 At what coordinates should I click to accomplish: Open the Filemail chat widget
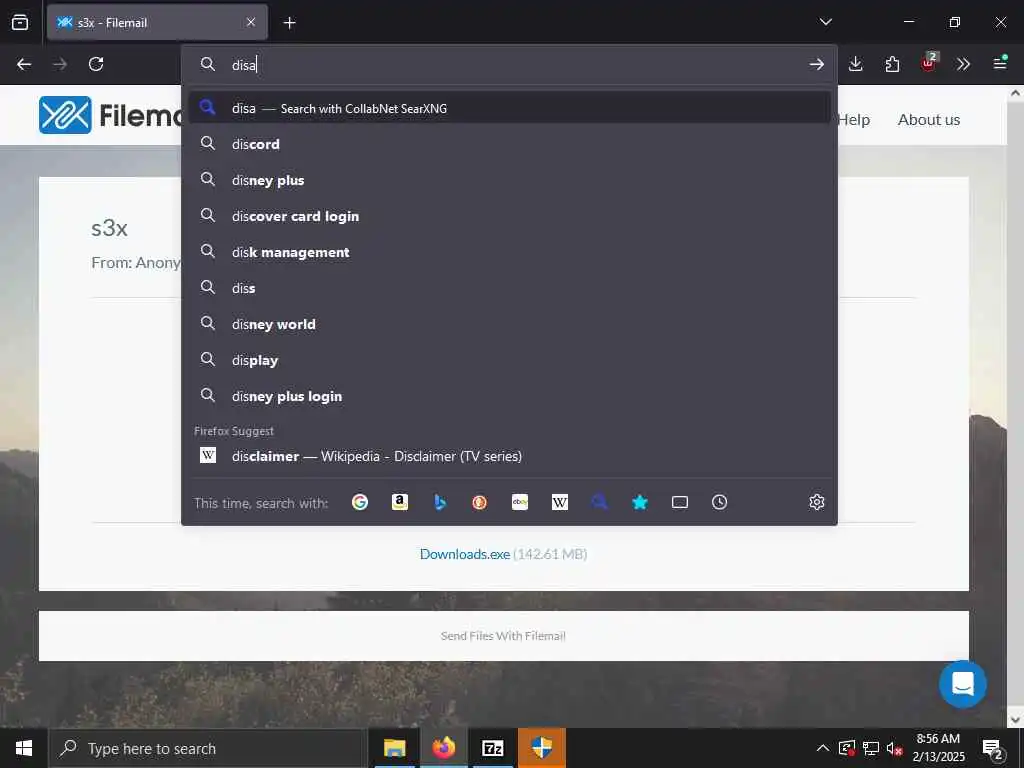(963, 684)
